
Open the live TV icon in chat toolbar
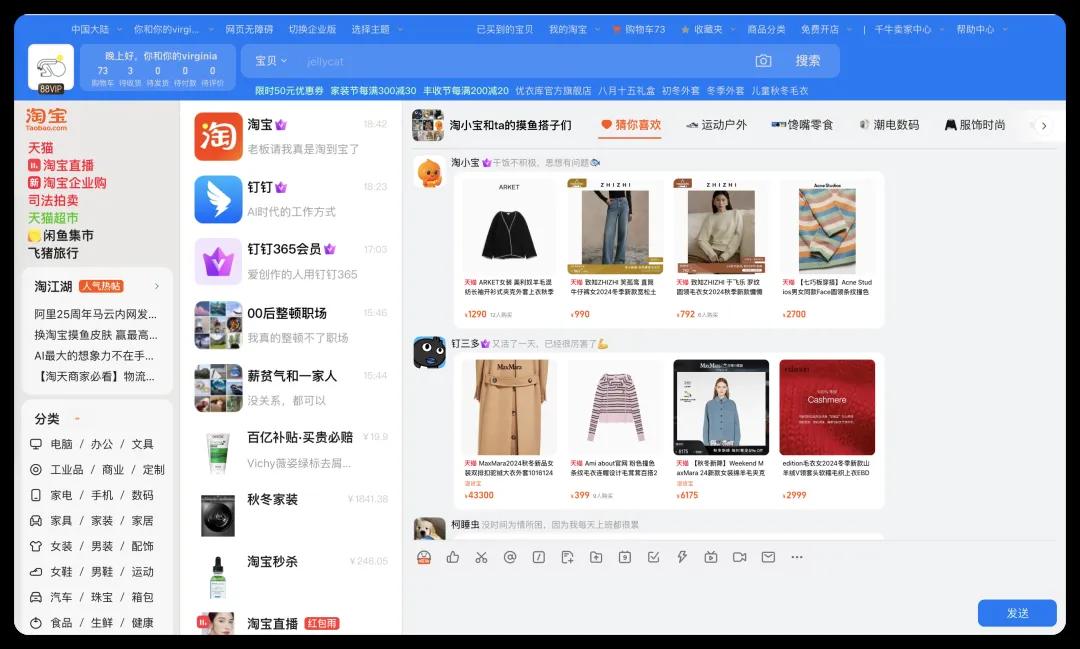coord(711,557)
